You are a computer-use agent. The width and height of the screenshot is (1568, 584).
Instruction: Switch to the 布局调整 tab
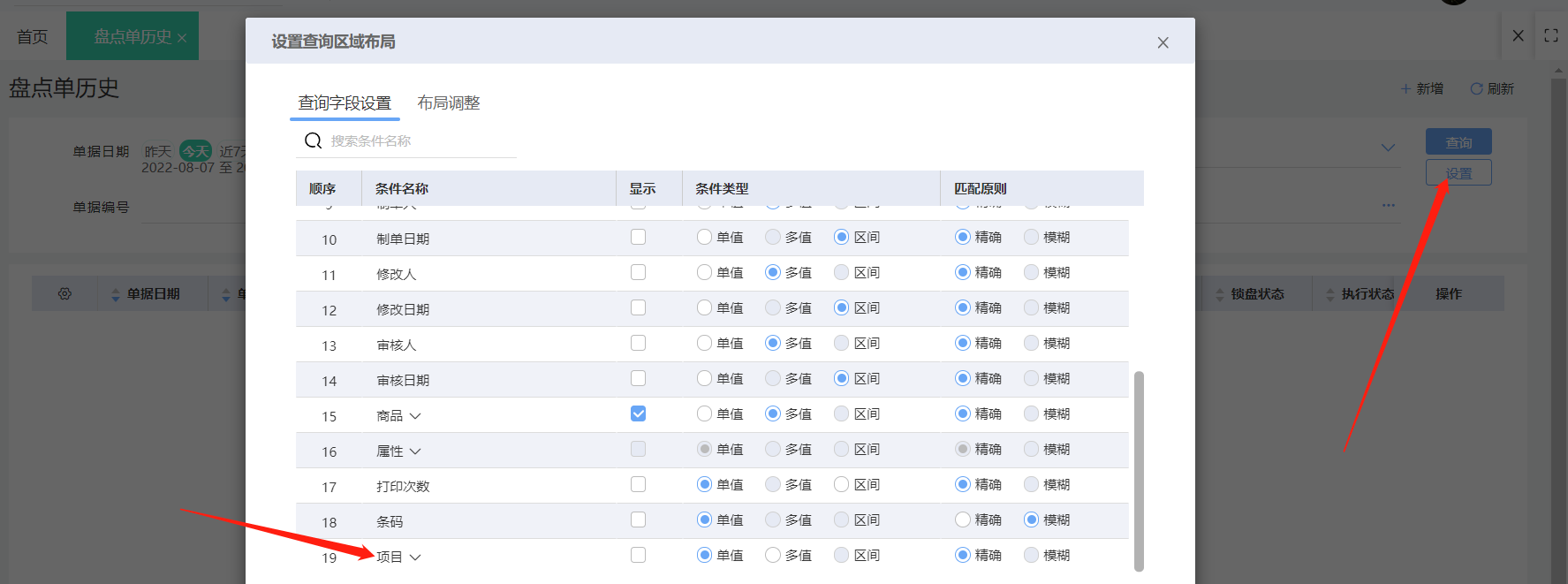point(449,103)
